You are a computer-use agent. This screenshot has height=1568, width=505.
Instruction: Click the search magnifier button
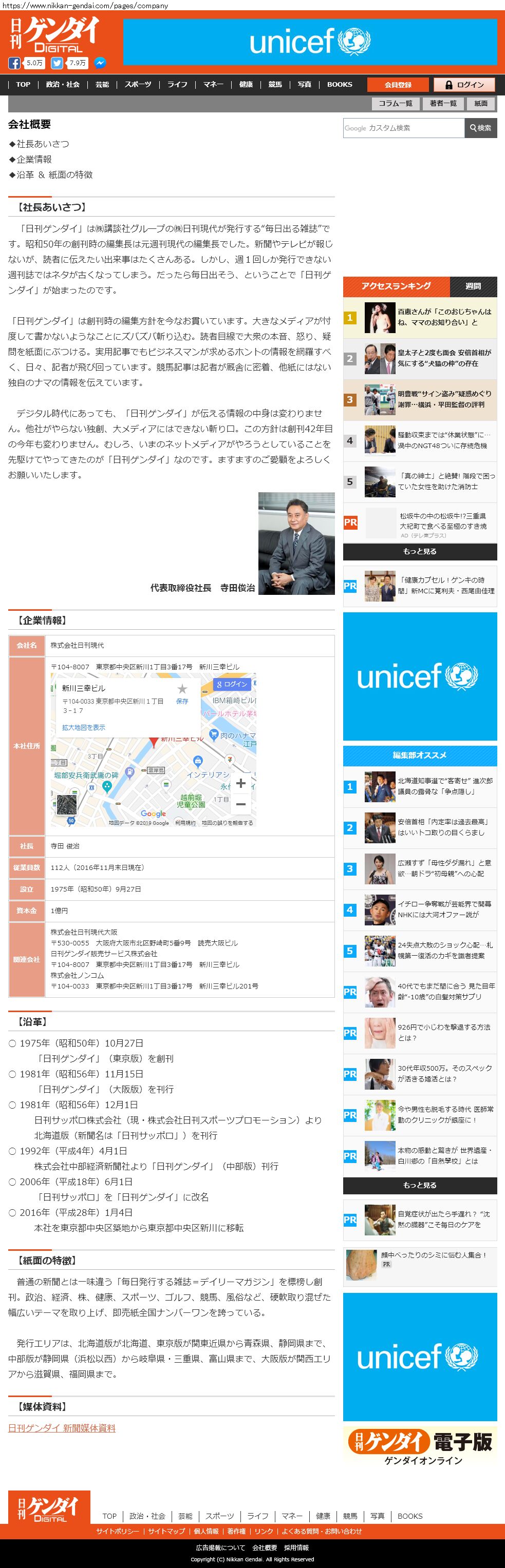point(481,128)
